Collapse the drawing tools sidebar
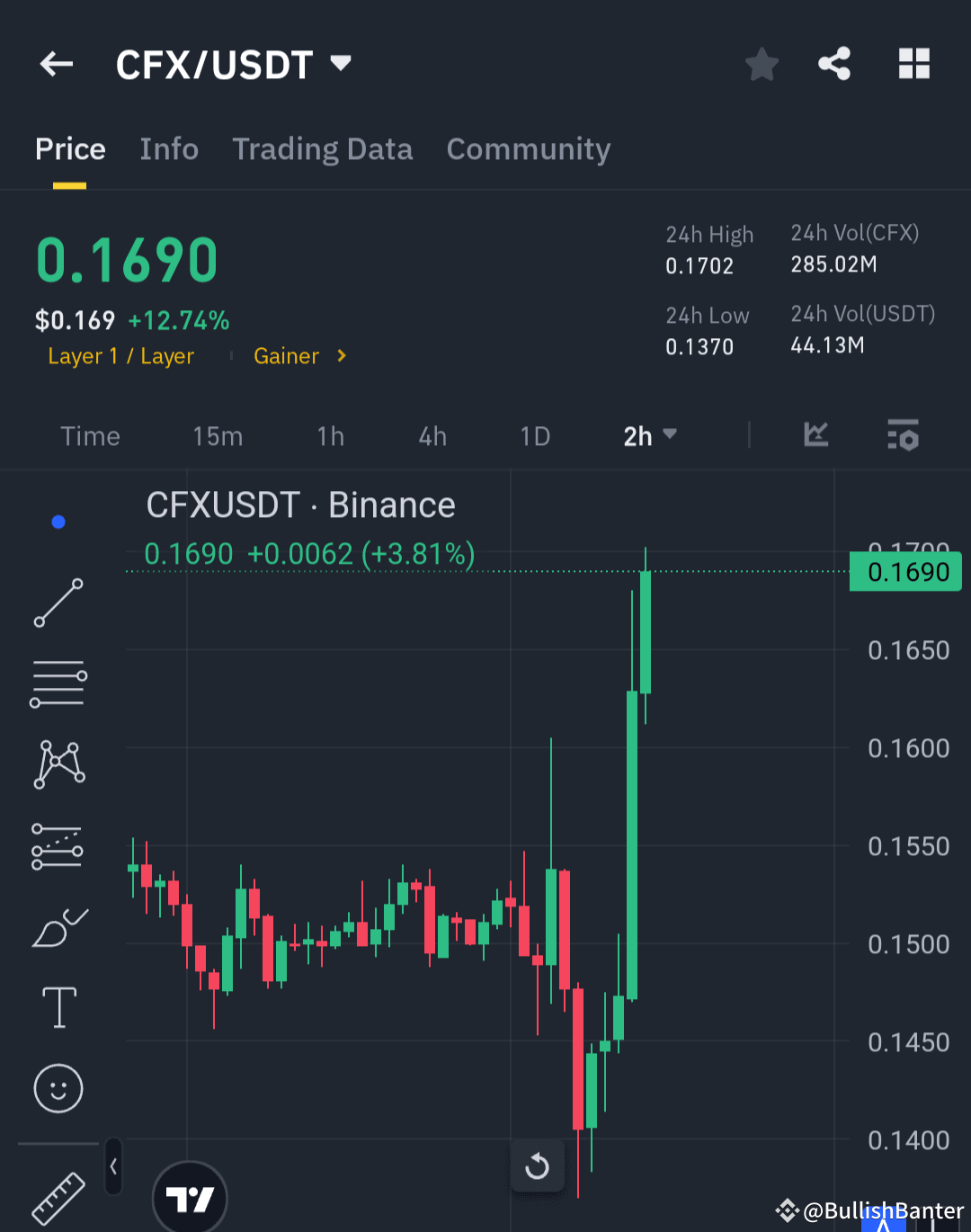Image resolution: width=971 pixels, height=1232 pixels. click(113, 1165)
